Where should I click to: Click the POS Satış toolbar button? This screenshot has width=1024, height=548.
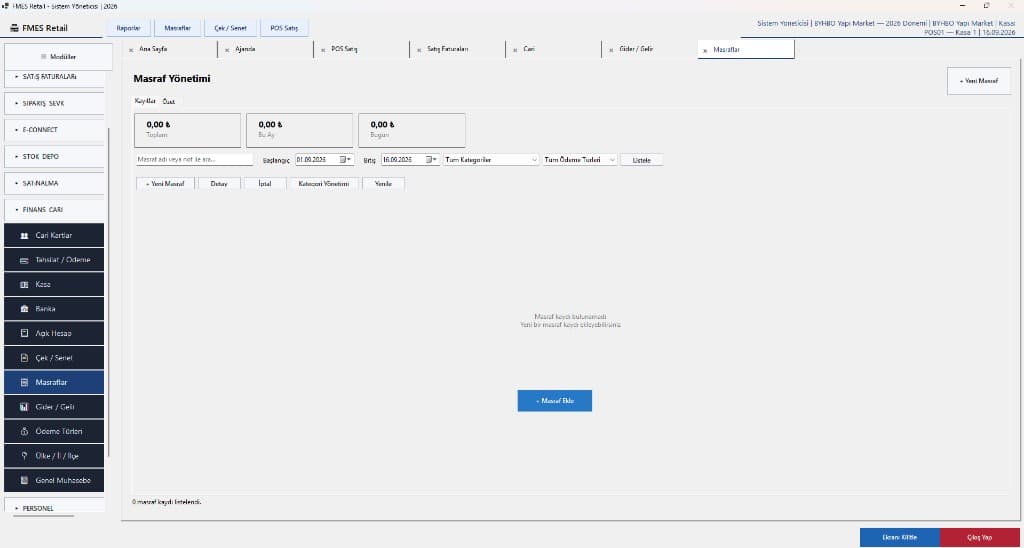[284, 28]
